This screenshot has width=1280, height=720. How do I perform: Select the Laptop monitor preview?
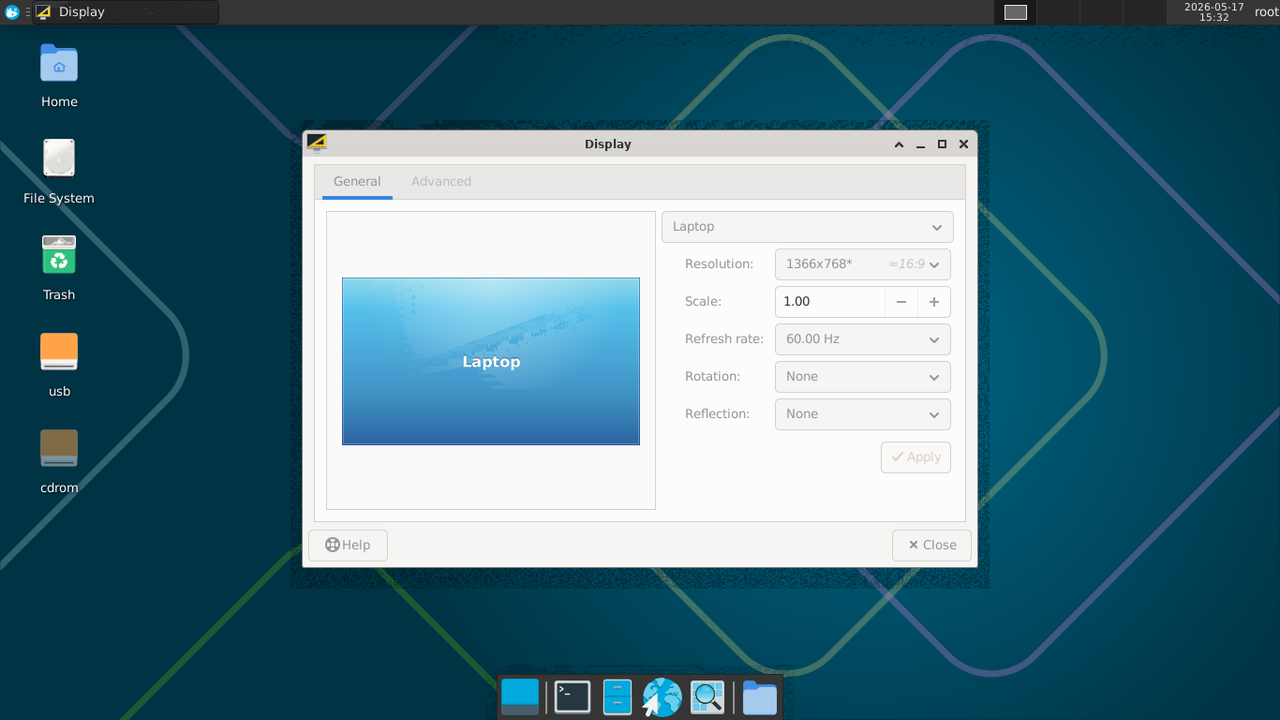[x=491, y=361]
